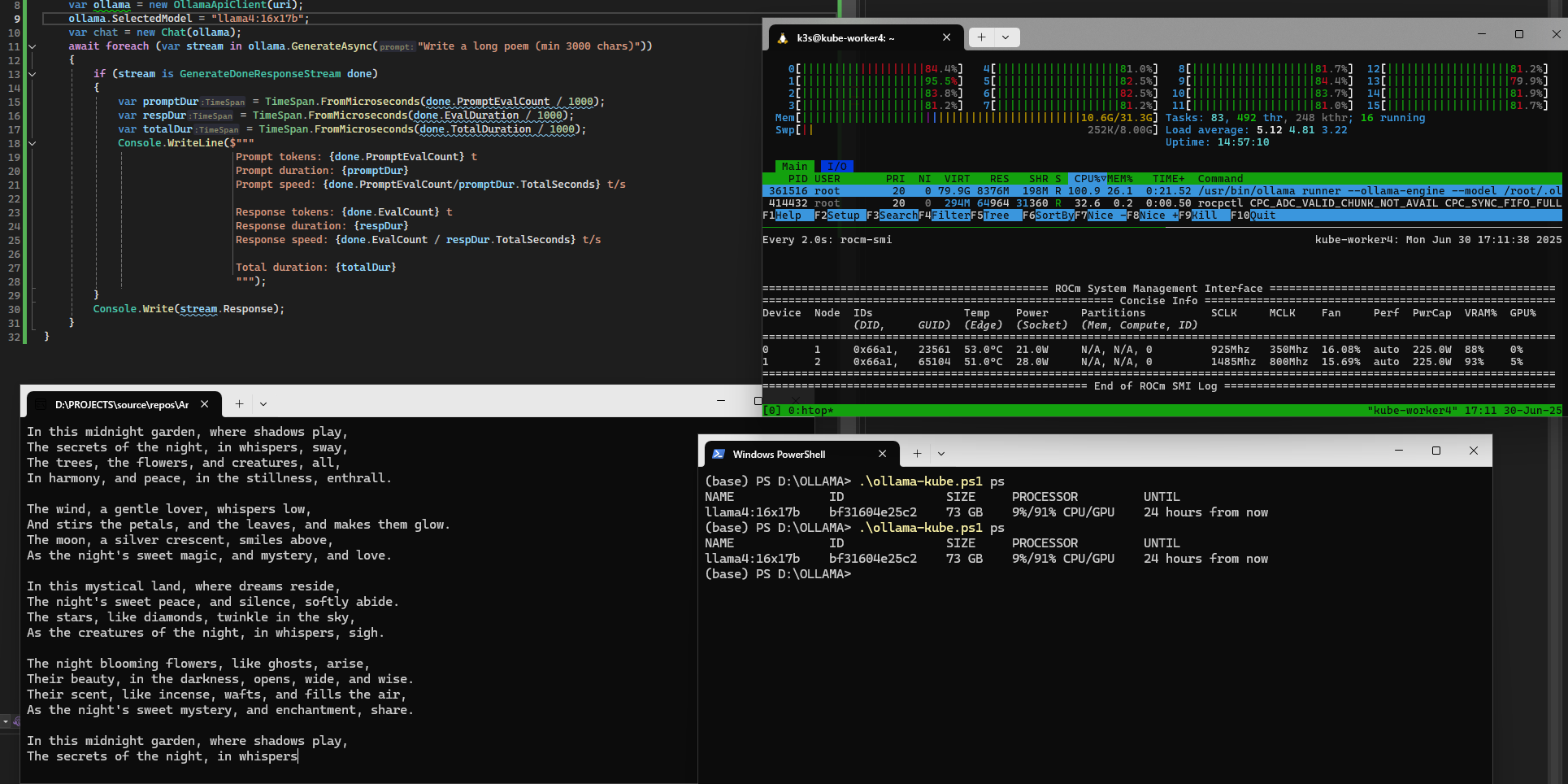Collapse the if statement block at line 13
Screen dimensions: 1568x784
(x=33, y=74)
